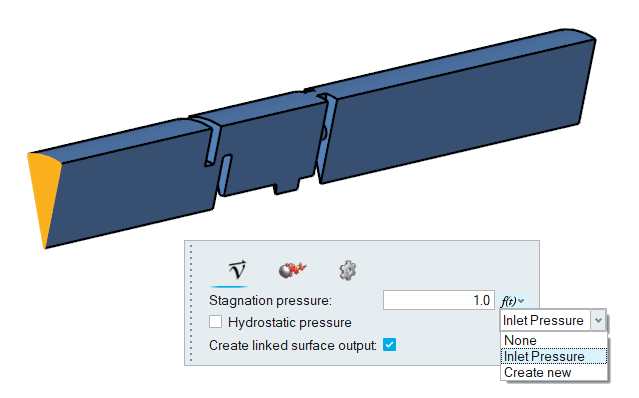Screen dimensions: 639x398
Task: Click the Hydrostatic pressure label text
Action: (289, 322)
